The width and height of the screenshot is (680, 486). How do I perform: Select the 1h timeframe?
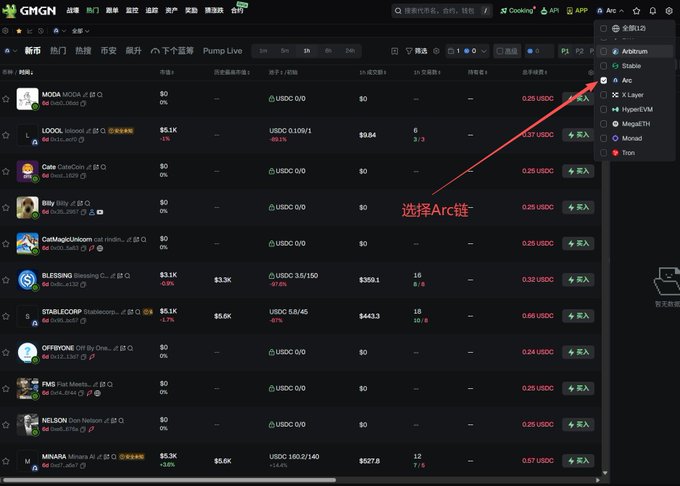pyautogui.click(x=307, y=51)
